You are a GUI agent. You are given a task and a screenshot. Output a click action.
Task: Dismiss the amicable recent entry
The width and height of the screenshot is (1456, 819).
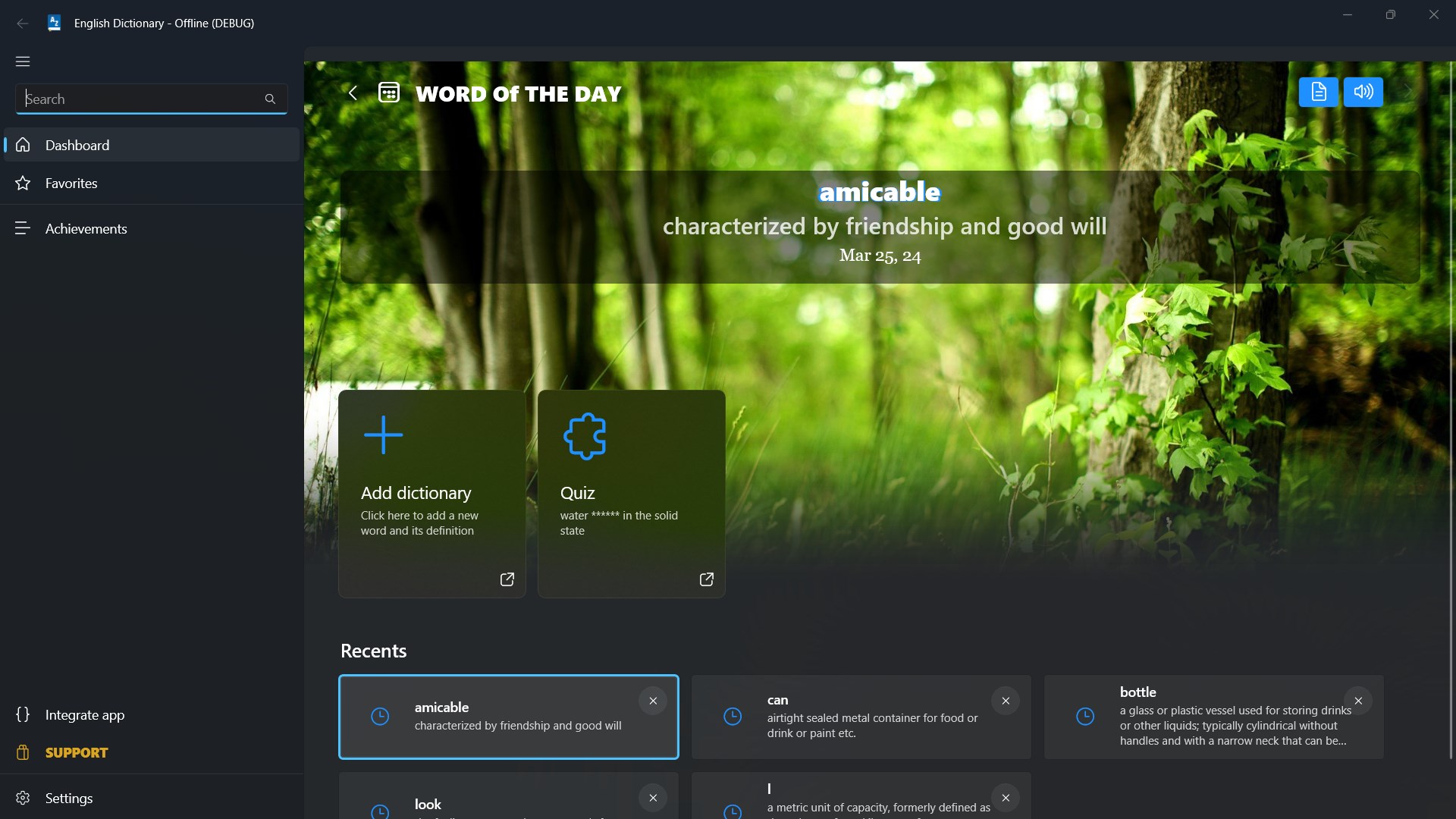click(652, 700)
